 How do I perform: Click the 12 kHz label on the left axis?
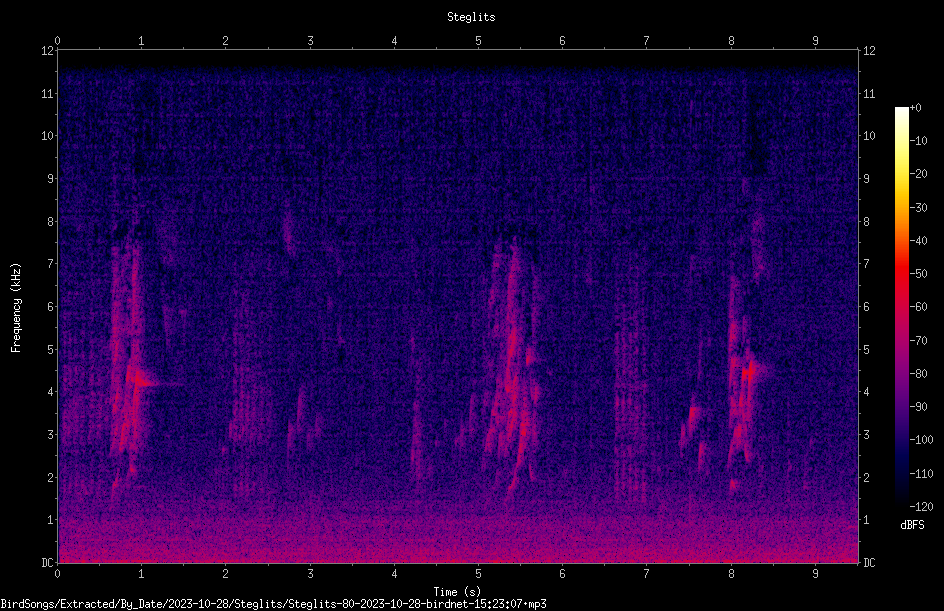(48, 51)
